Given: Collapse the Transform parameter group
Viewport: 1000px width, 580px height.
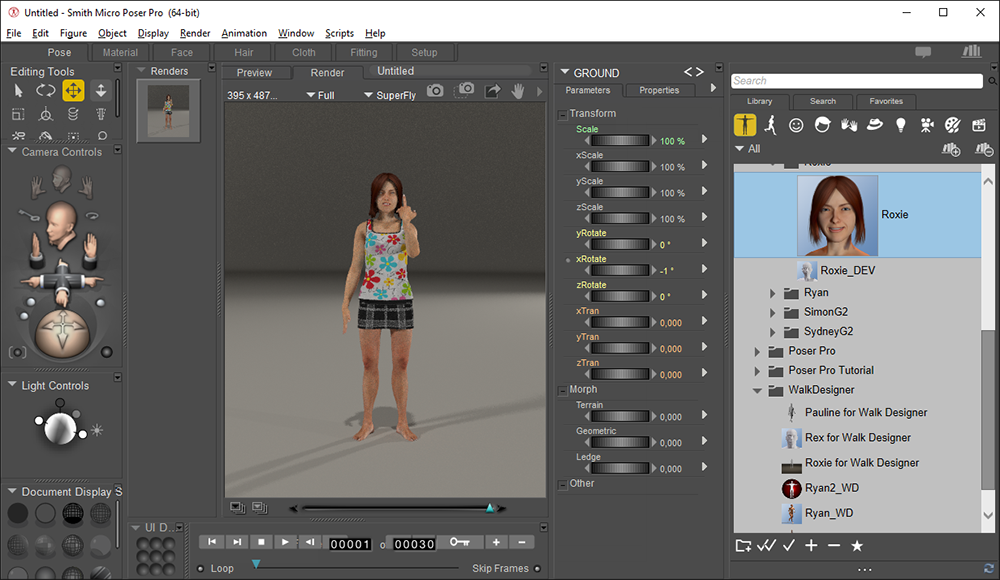Looking at the screenshot, I should coord(563,114).
